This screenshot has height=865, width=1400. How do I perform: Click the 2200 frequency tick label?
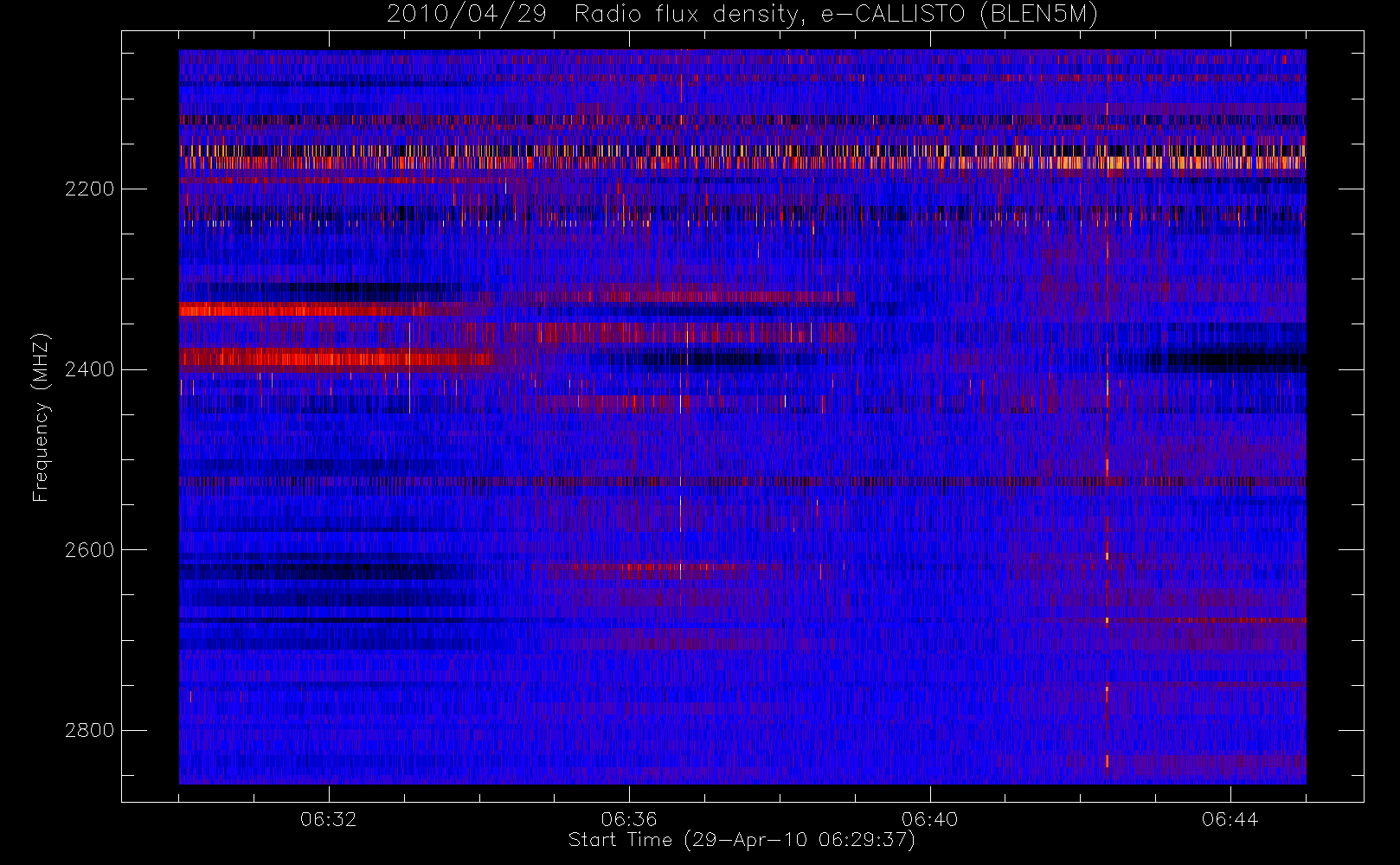coord(89,189)
